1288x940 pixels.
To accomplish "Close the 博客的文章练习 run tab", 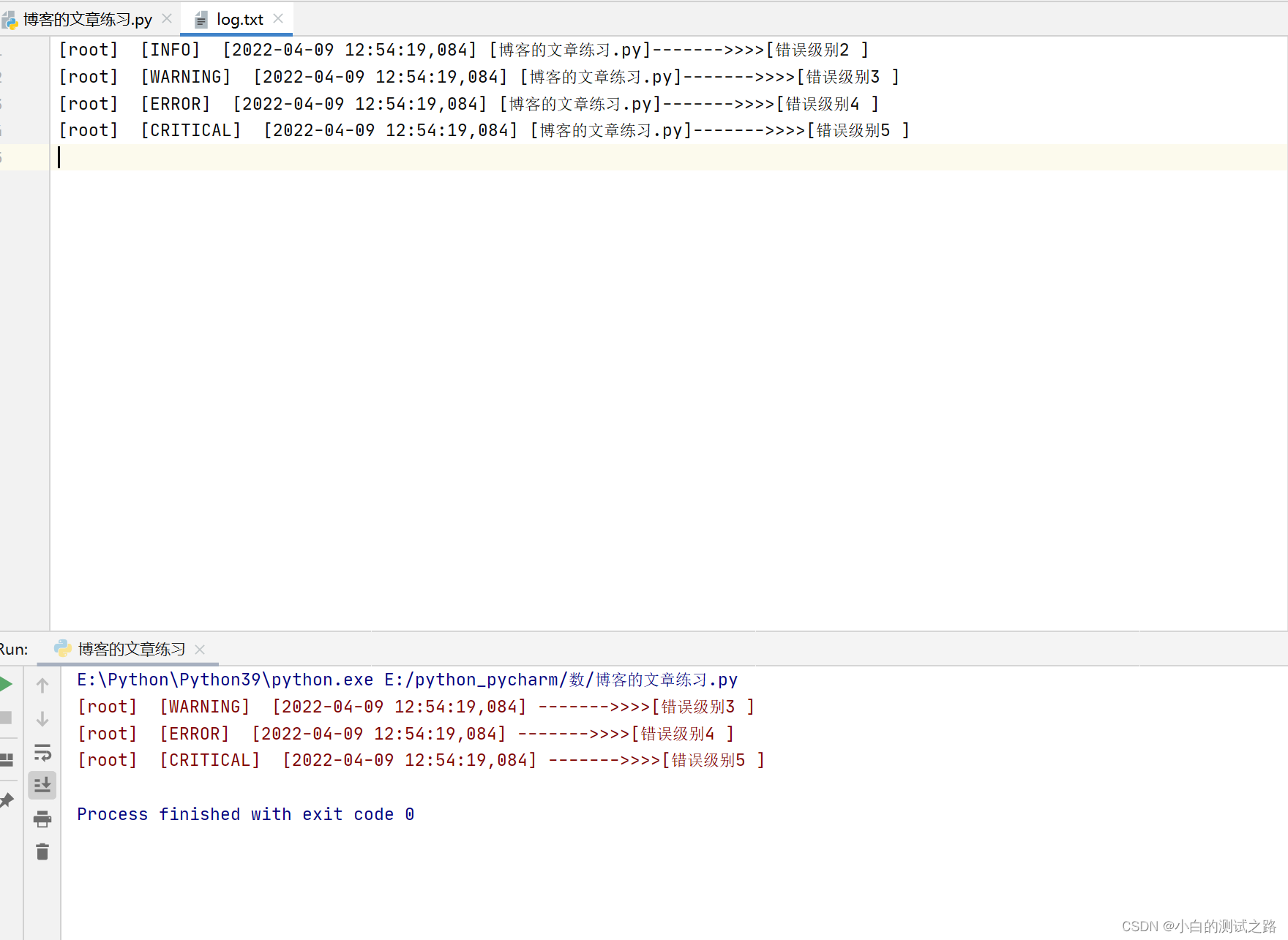I will point(199,649).
